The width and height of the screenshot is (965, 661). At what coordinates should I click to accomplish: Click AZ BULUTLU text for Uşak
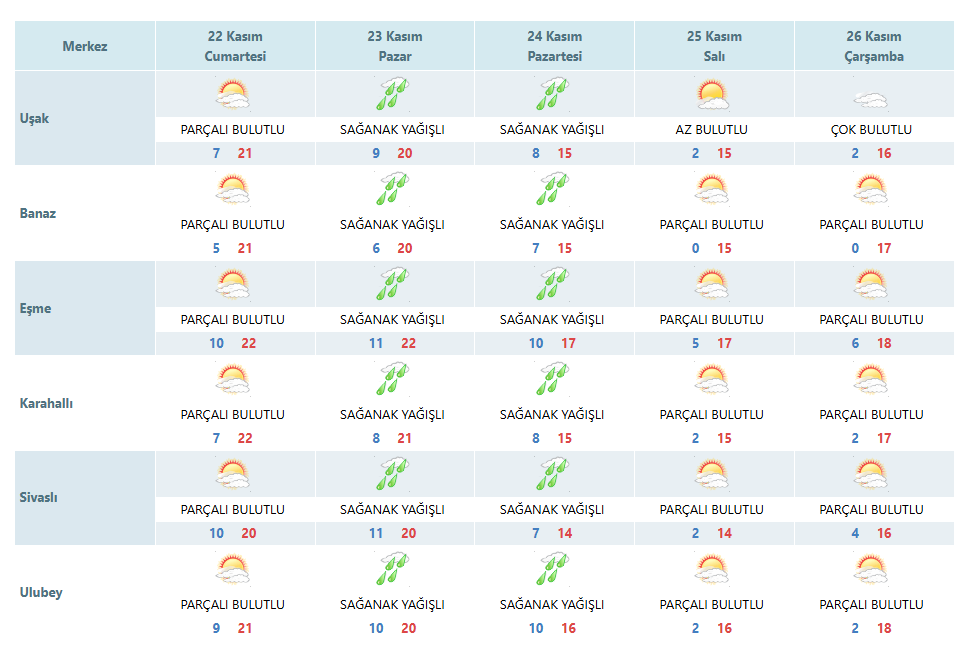pyautogui.click(x=711, y=130)
